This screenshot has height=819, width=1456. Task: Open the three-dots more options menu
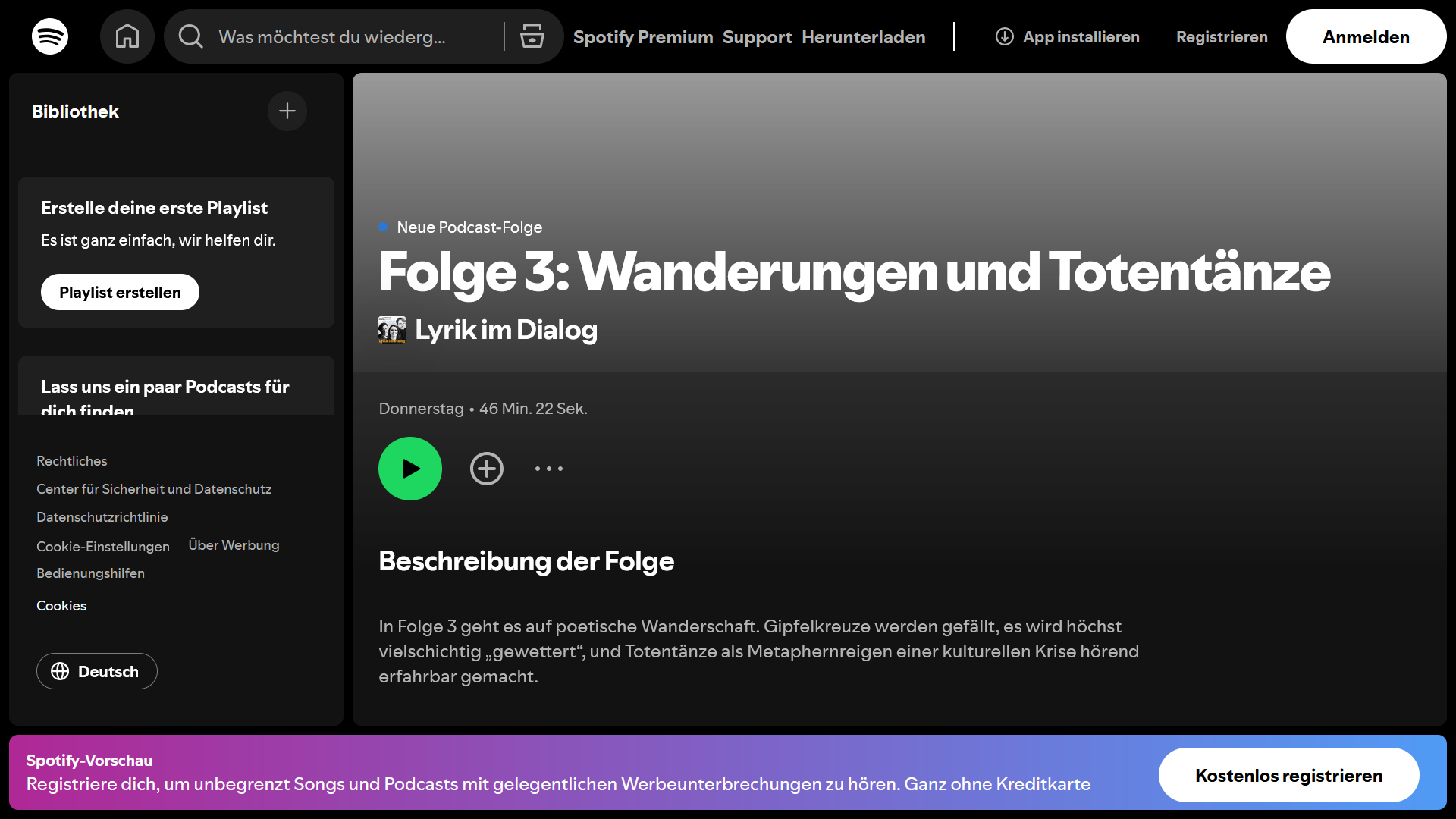[549, 469]
